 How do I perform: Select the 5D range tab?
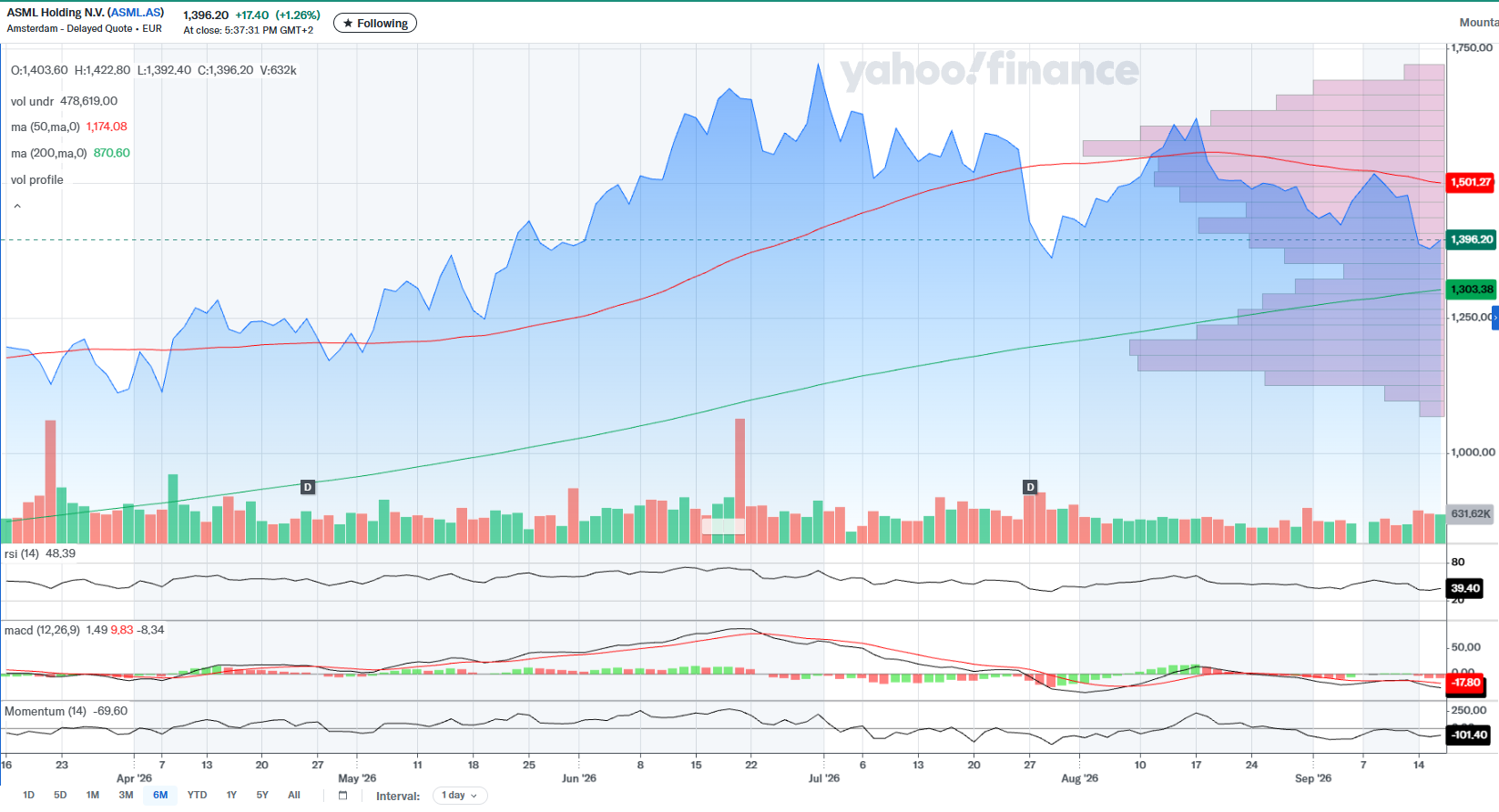(x=60, y=795)
